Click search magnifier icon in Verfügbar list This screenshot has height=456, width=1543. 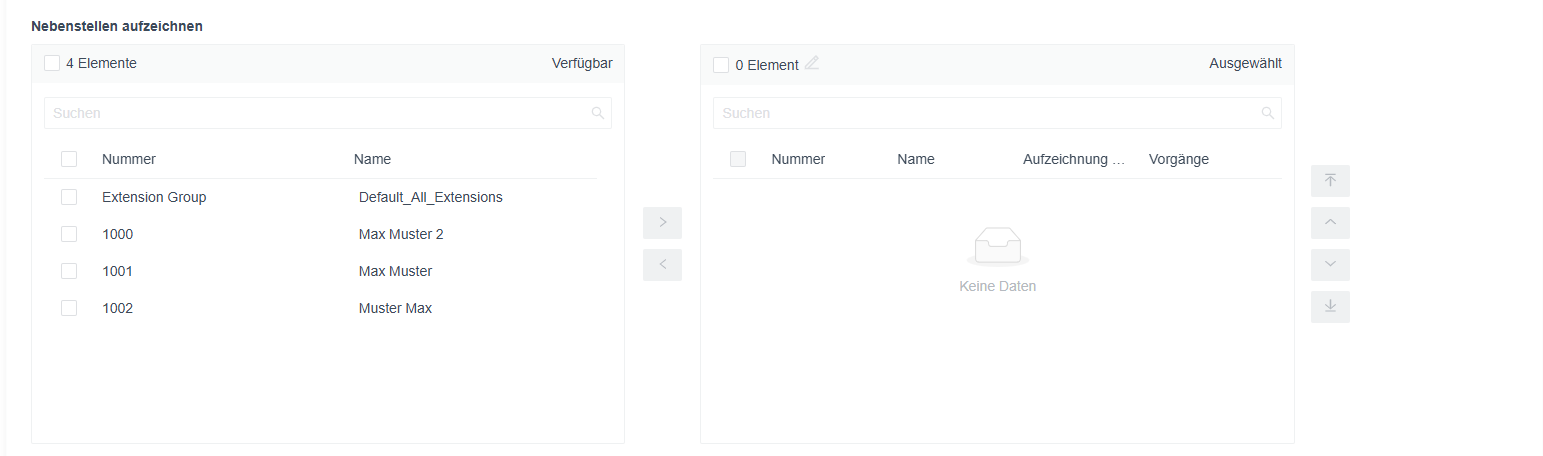click(x=598, y=113)
